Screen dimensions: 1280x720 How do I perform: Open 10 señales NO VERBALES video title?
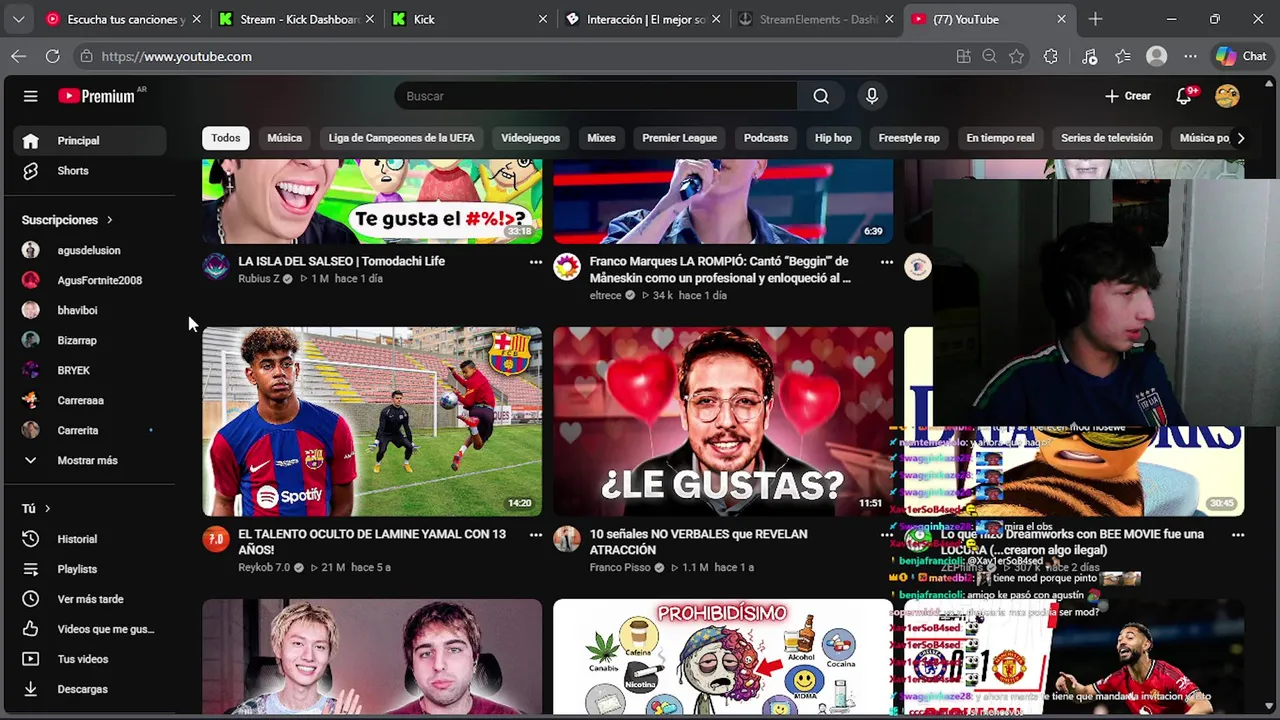click(x=698, y=542)
